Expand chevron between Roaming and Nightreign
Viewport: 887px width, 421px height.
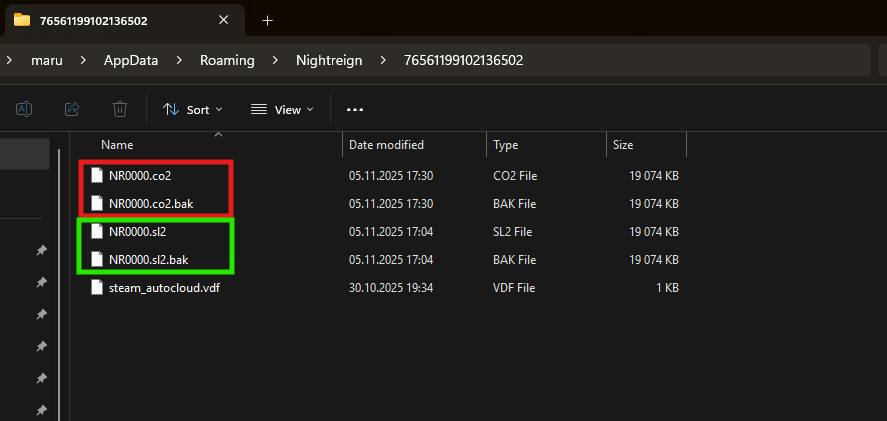click(x=275, y=60)
